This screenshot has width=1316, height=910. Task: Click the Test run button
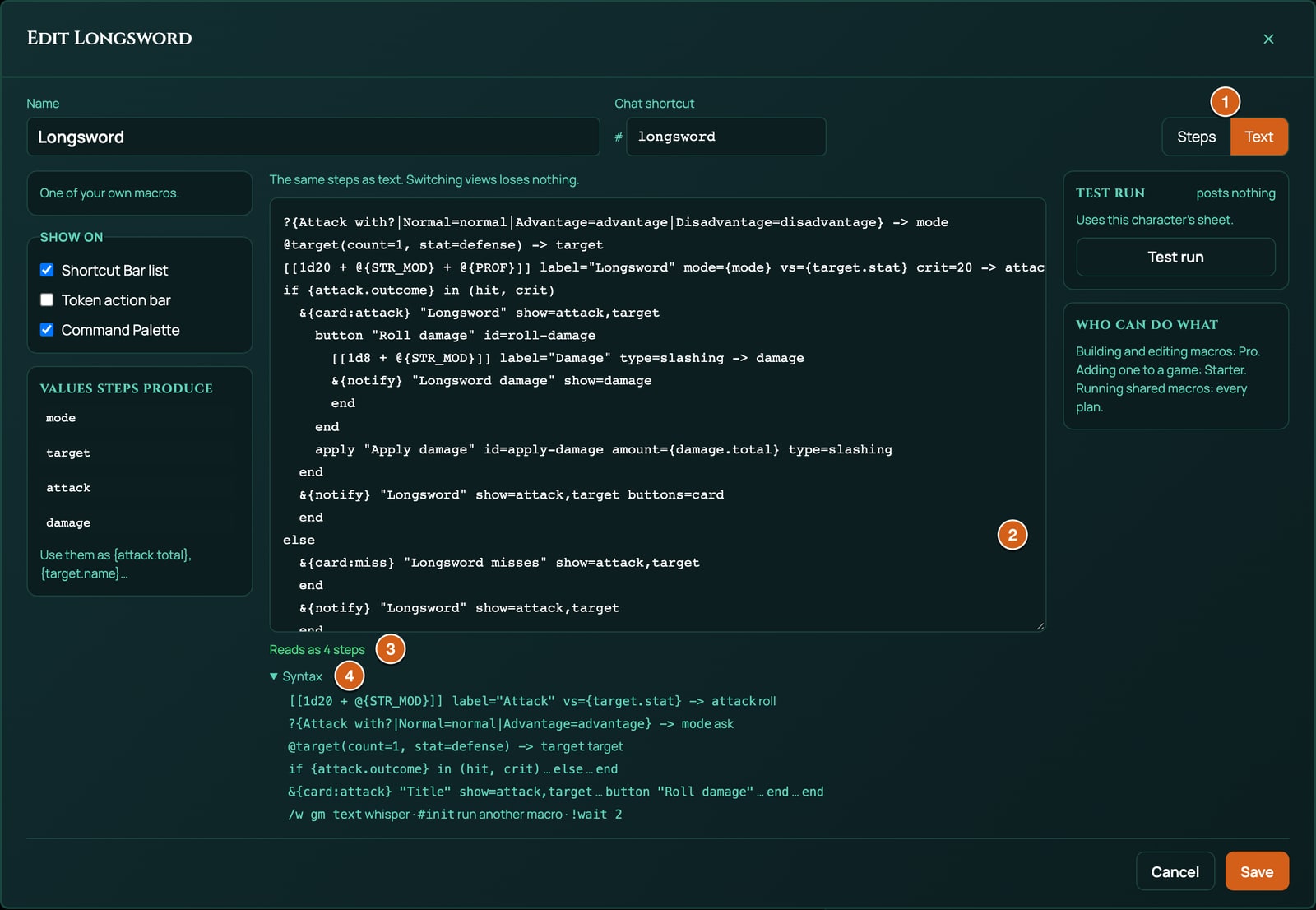click(x=1175, y=258)
